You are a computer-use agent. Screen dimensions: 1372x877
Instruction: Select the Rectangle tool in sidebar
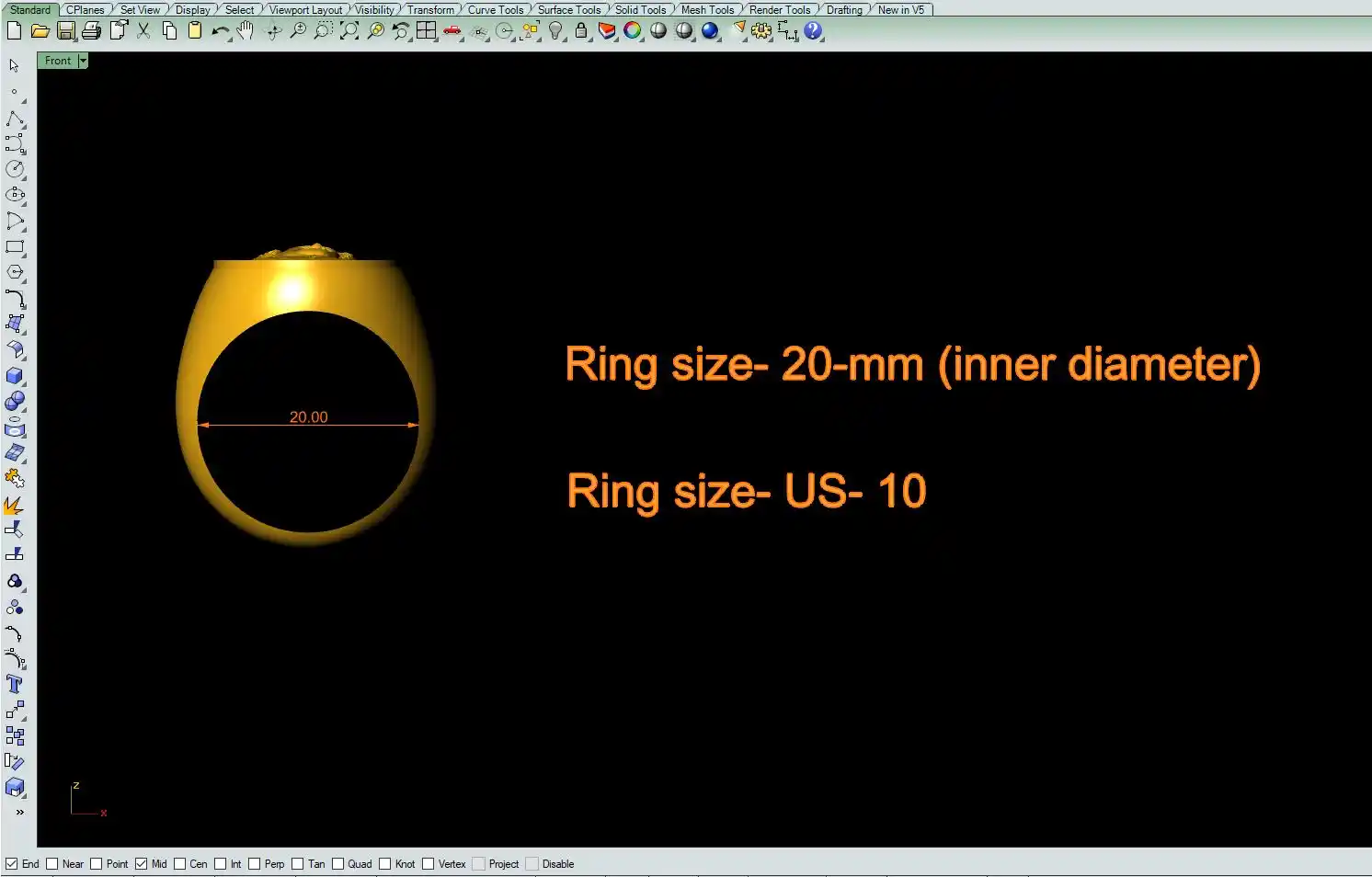pyautogui.click(x=14, y=246)
